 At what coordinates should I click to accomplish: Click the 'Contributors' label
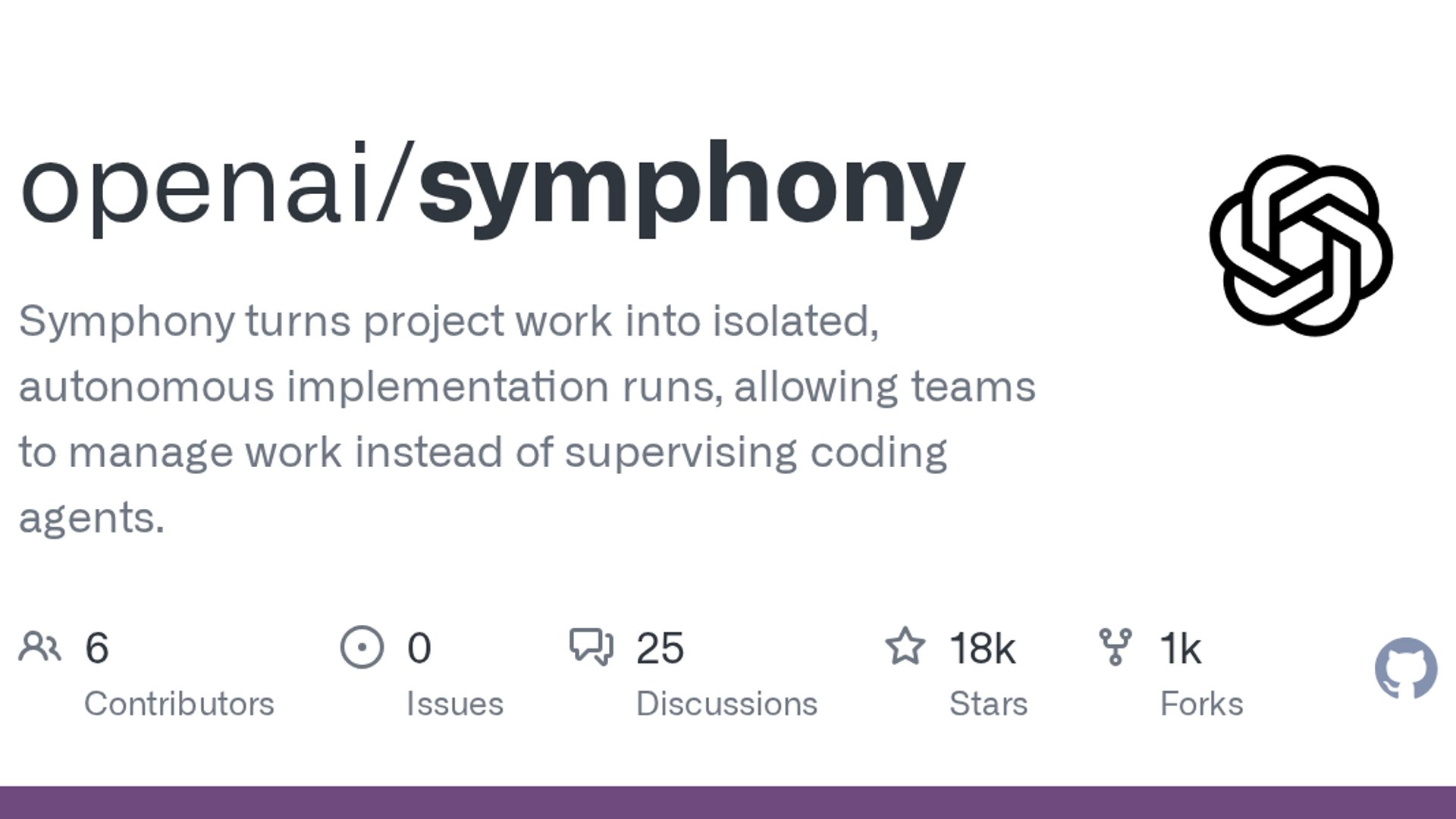point(179,704)
